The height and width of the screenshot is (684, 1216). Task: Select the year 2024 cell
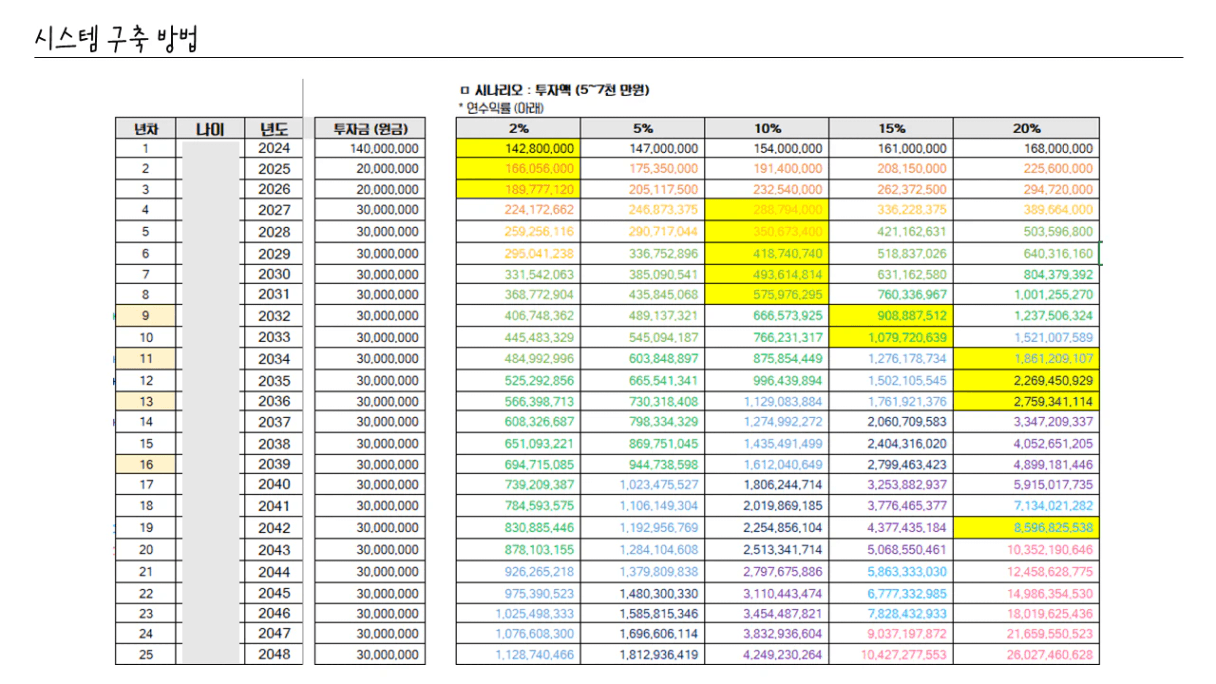coord(273,148)
